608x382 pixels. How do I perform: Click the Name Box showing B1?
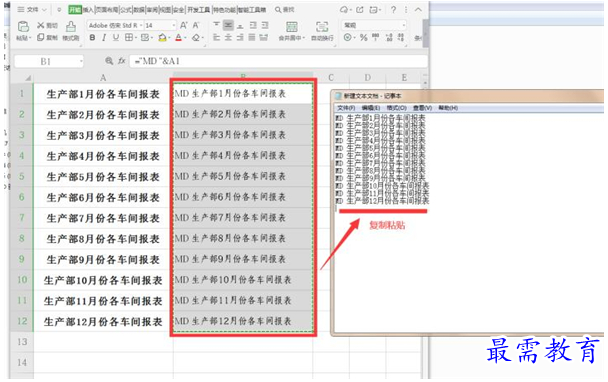click(45, 61)
